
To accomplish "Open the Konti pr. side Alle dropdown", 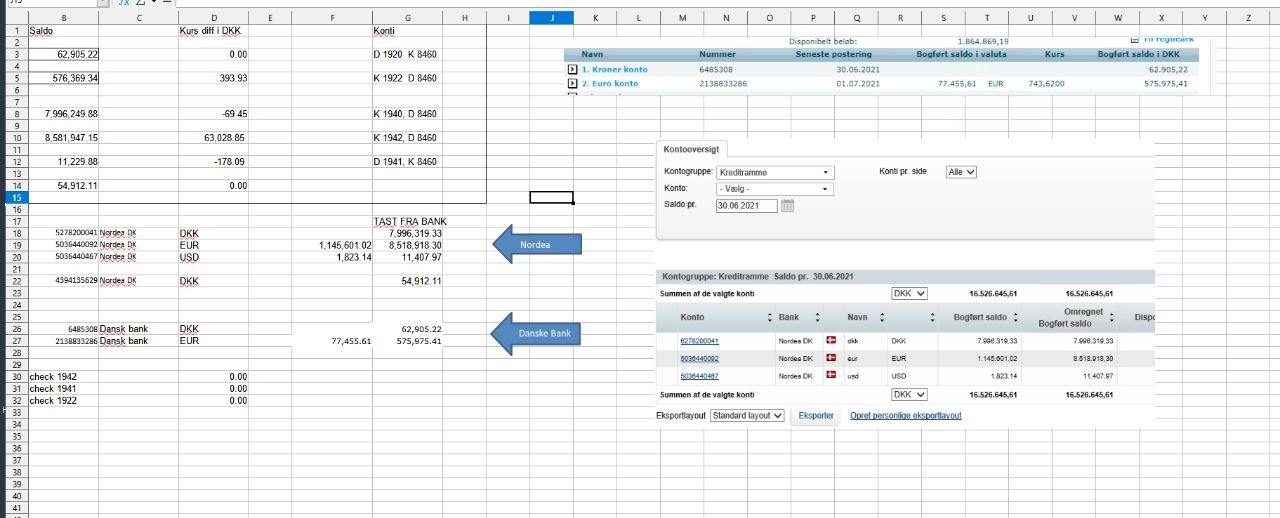I will click(x=961, y=172).
